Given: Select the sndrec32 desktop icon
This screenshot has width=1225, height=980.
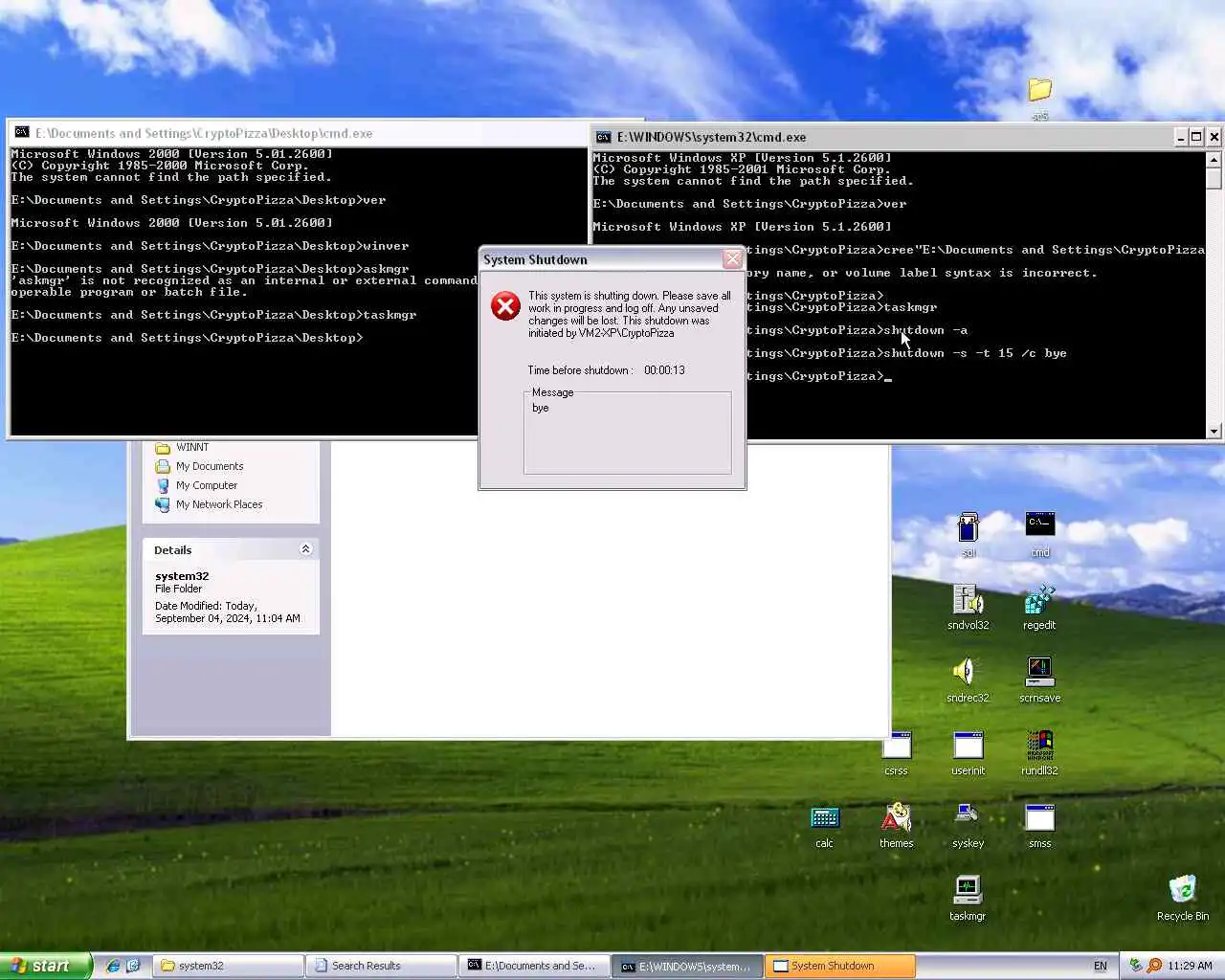Looking at the screenshot, I should pos(968,680).
